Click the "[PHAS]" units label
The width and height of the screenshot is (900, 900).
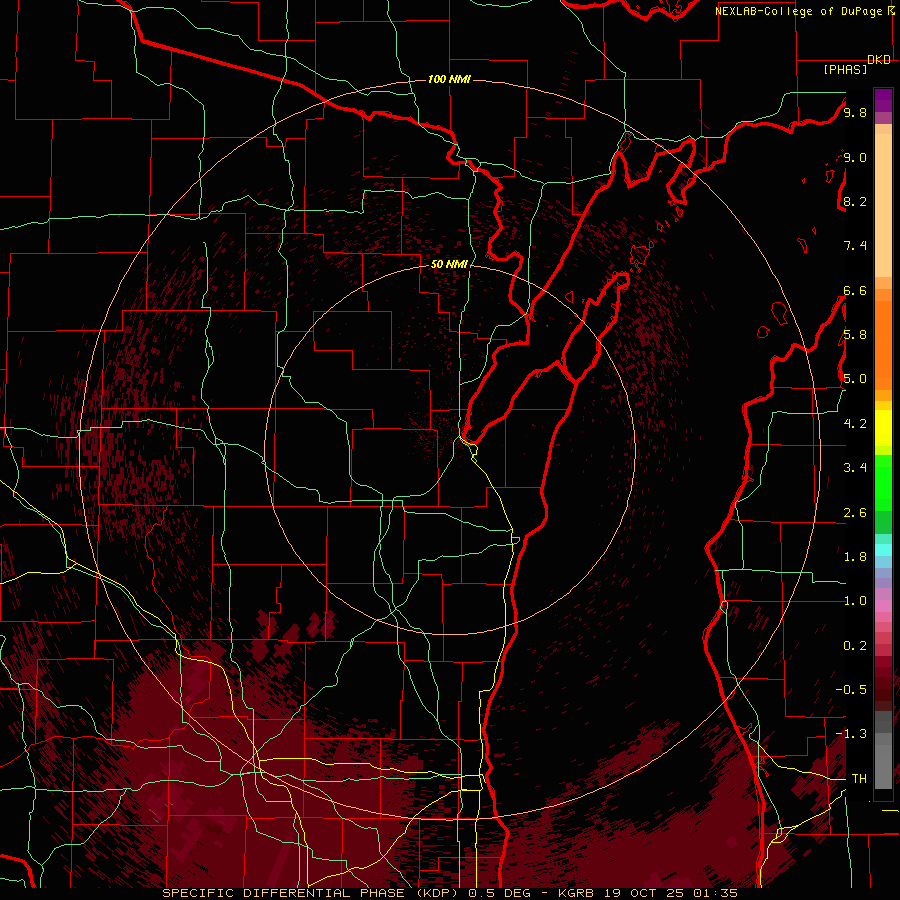coord(845,69)
